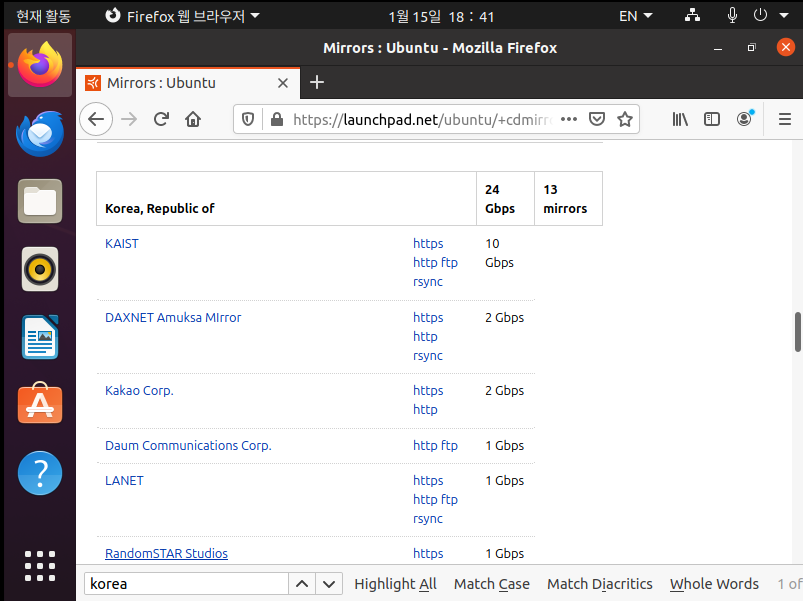Screen dimensions: 803x601
Task: Open the KAIST ftp mirror
Action: 449,263
